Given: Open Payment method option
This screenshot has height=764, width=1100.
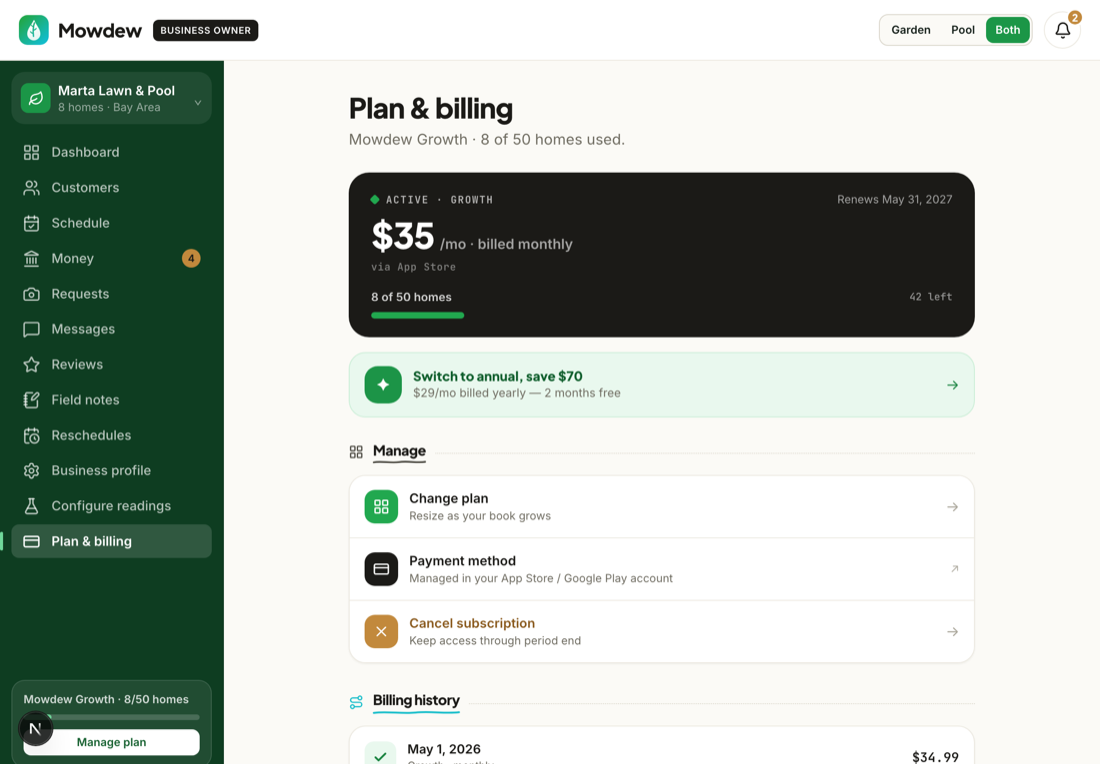Looking at the screenshot, I should [662, 569].
